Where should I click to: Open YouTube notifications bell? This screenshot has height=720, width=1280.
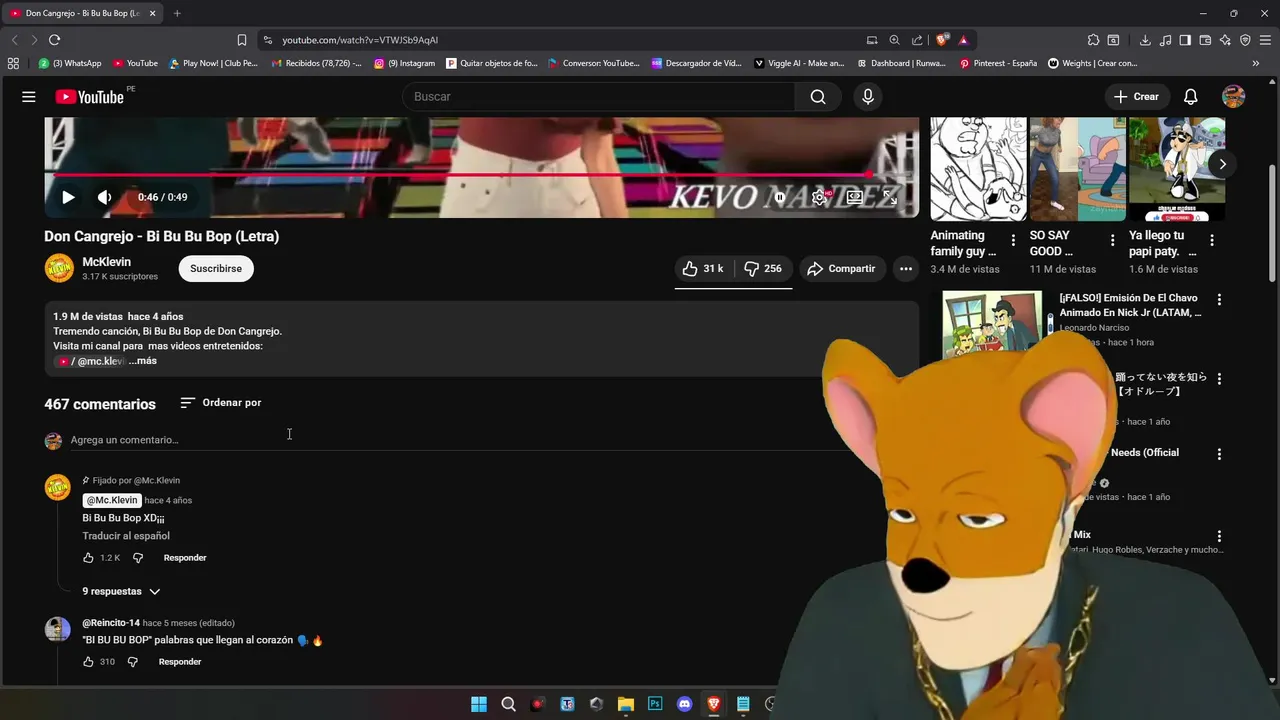click(1191, 97)
